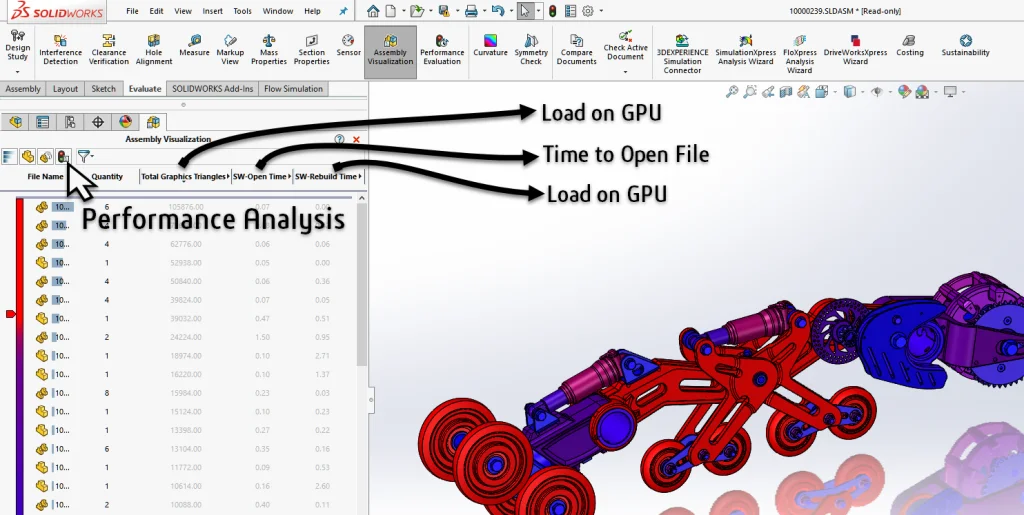Close the Assembly Visualization panel
Viewport: 1024px width, 515px height.
point(357,139)
